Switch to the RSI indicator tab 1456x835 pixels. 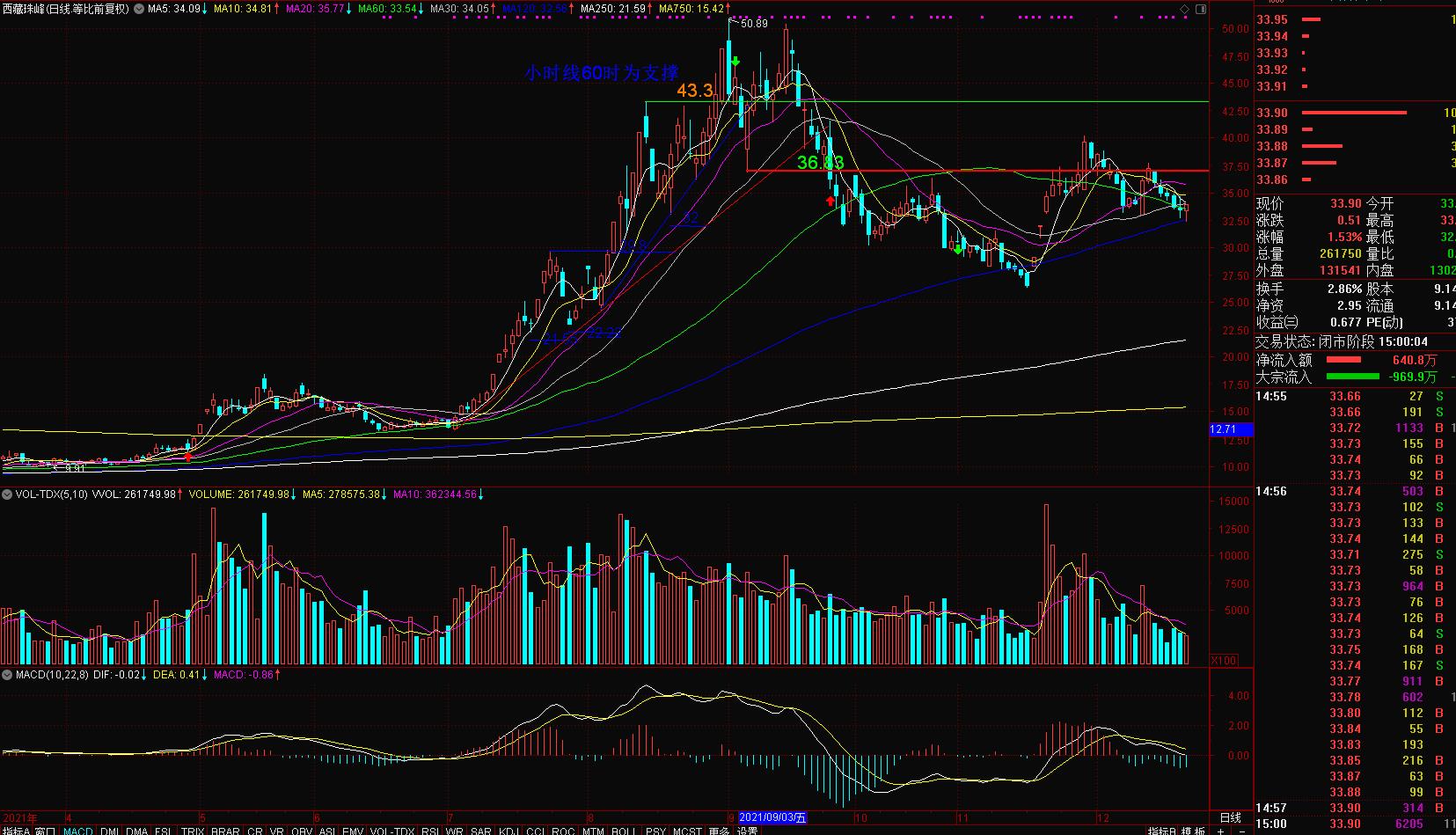click(430, 830)
